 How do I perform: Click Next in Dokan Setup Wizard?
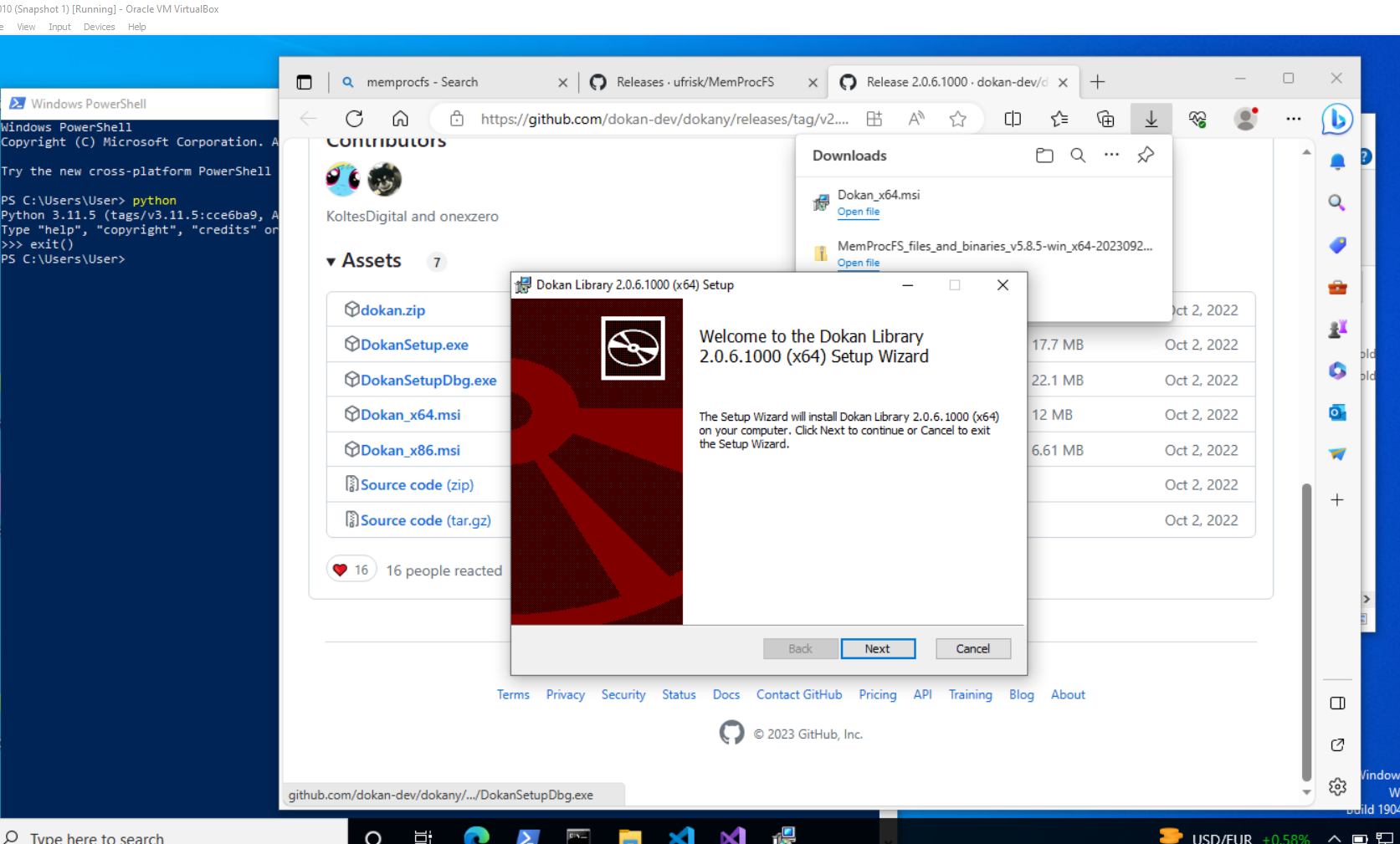click(877, 649)
